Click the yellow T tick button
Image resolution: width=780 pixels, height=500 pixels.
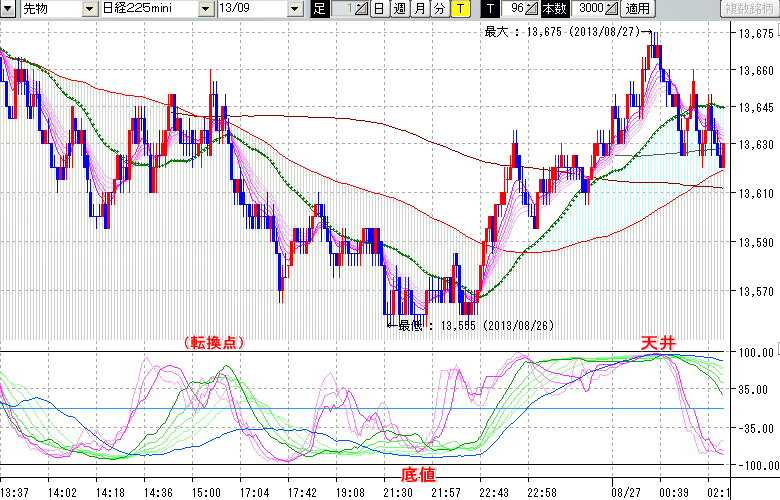click(x=459, y=9)
